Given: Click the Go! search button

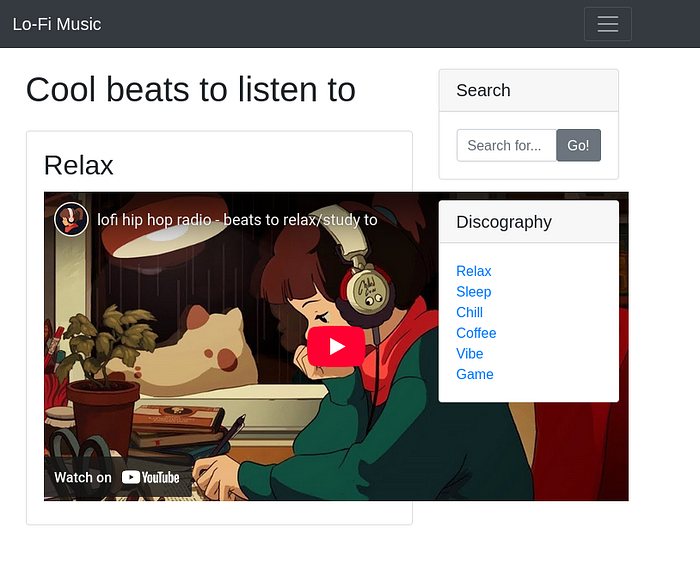Looking at the screenshot, I should coord(578,146).
